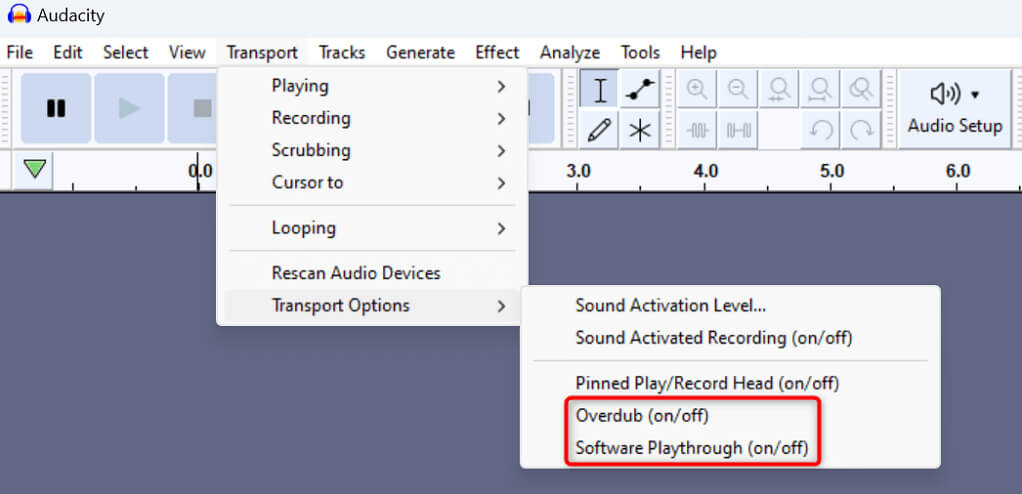Viewport: 1022px width, 494px height.
Task: Toggle Overdub on/off
Action: click(642, 415)
